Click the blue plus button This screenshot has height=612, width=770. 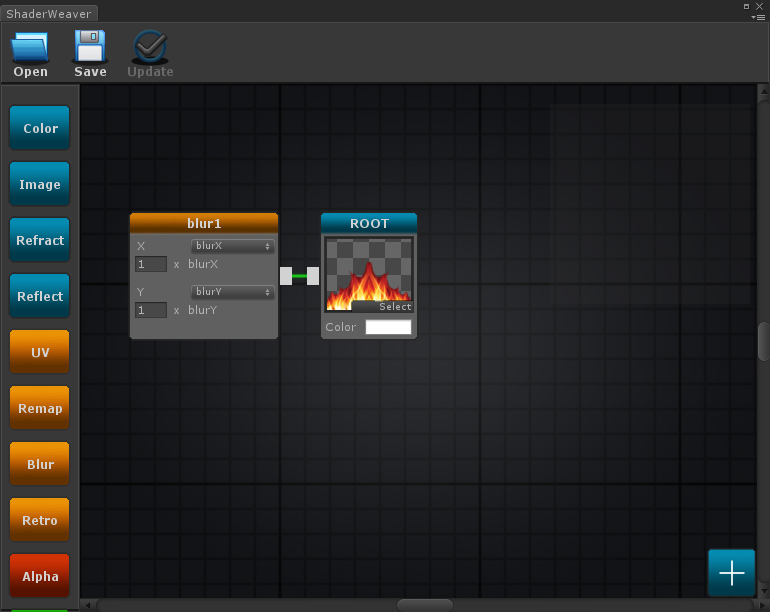click(731, 573)
